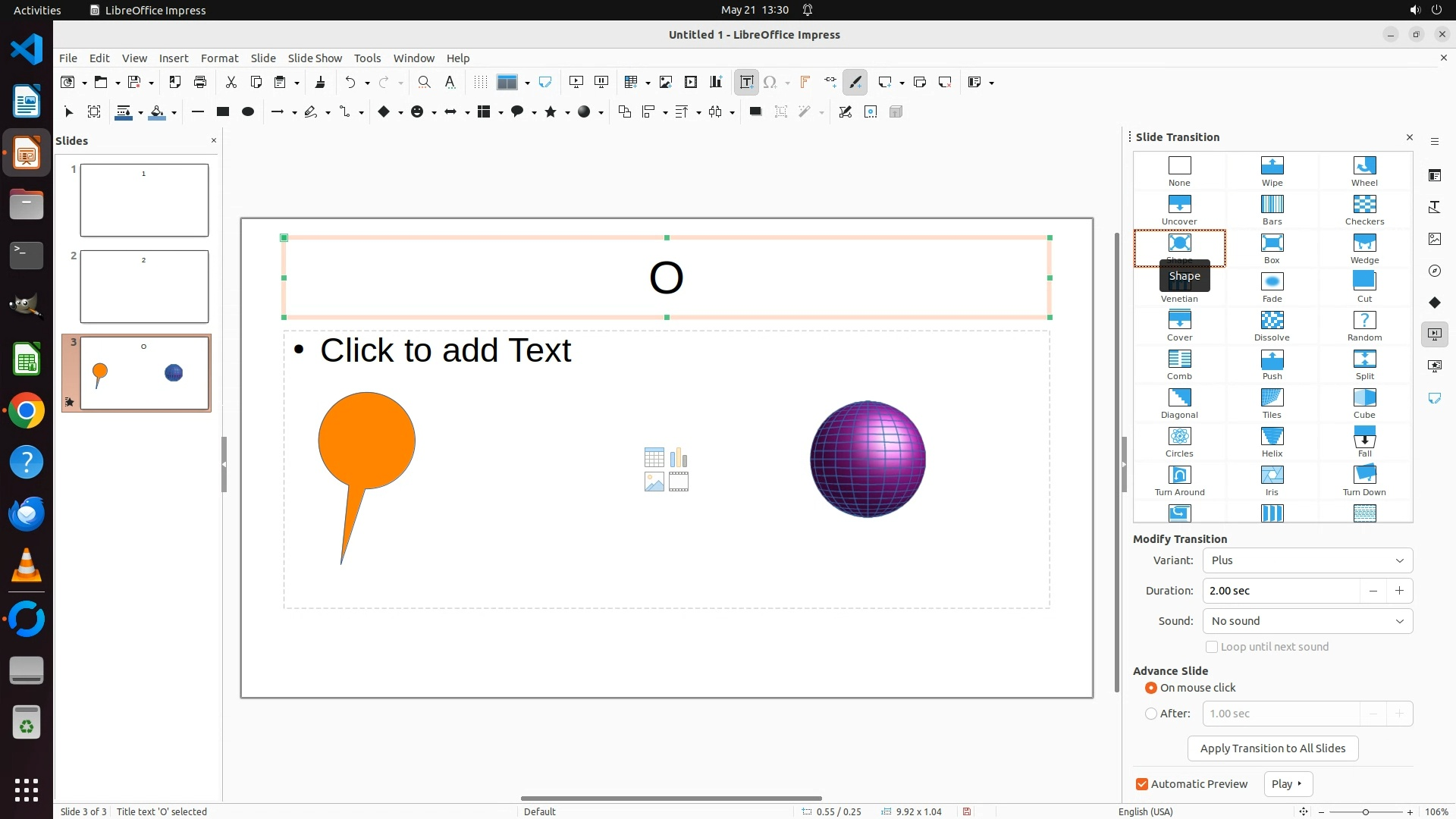The height and width of the screenshot is (819, 1456).
Task: Open the Slide Show menu
Action: (x=315, y=58)
